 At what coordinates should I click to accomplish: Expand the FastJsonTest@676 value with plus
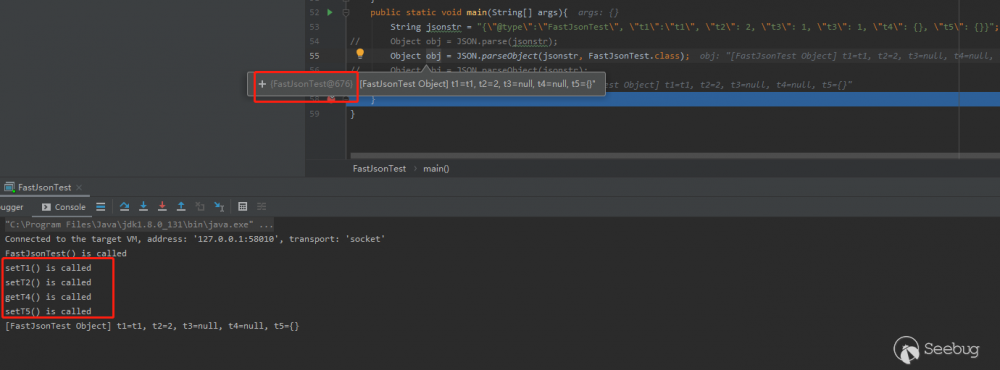point(262,84)
